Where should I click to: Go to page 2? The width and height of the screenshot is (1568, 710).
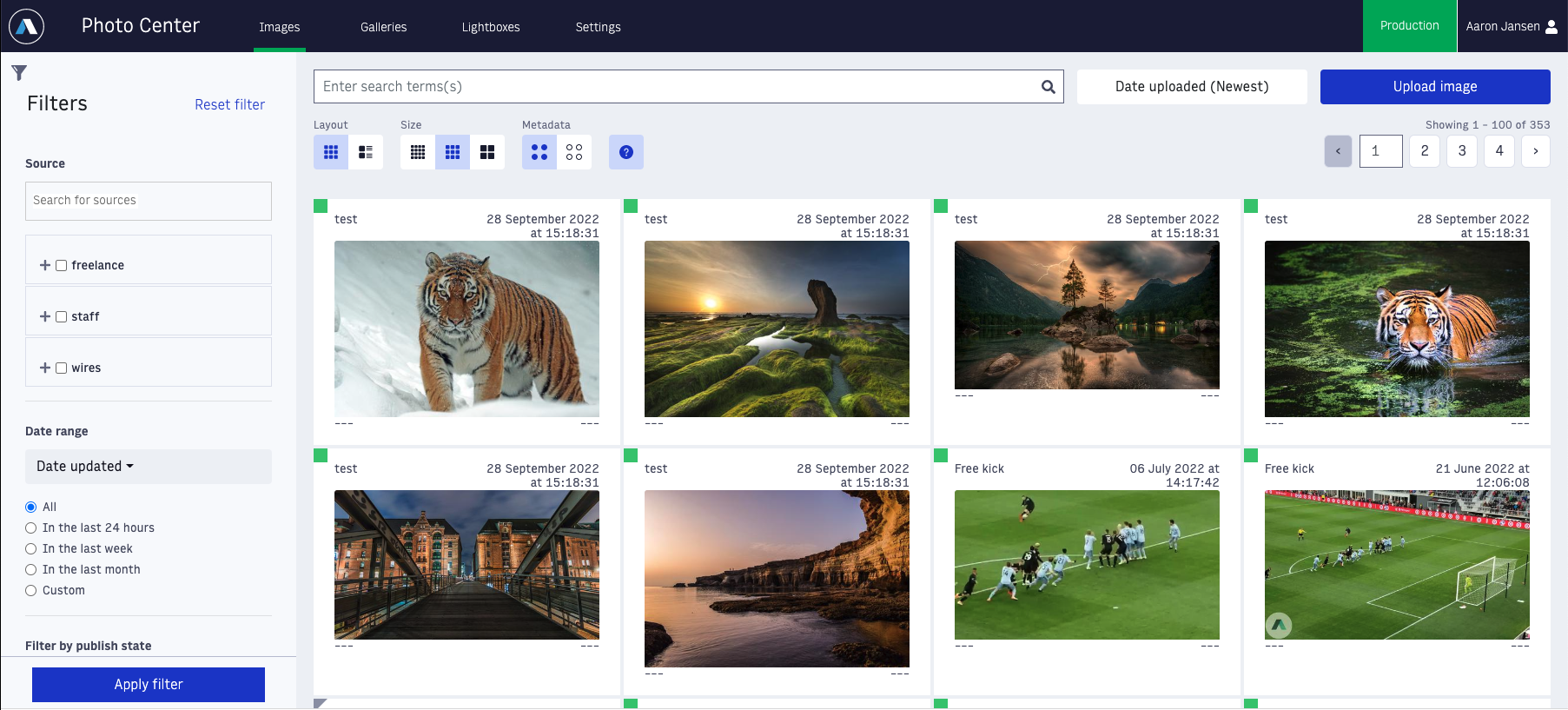click(x=1425, y=151)
